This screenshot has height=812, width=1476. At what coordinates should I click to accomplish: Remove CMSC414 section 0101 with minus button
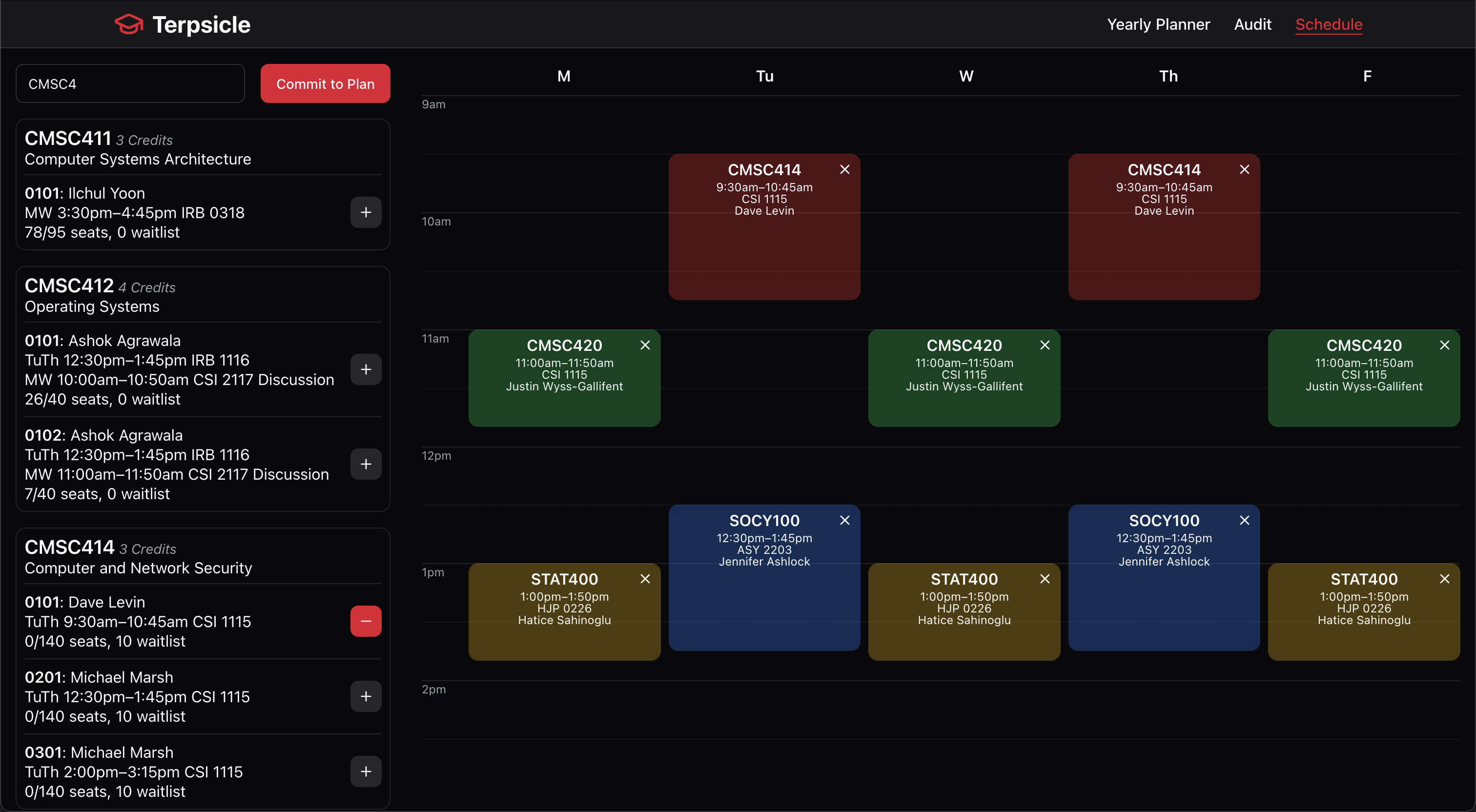(x=366, y=621)
